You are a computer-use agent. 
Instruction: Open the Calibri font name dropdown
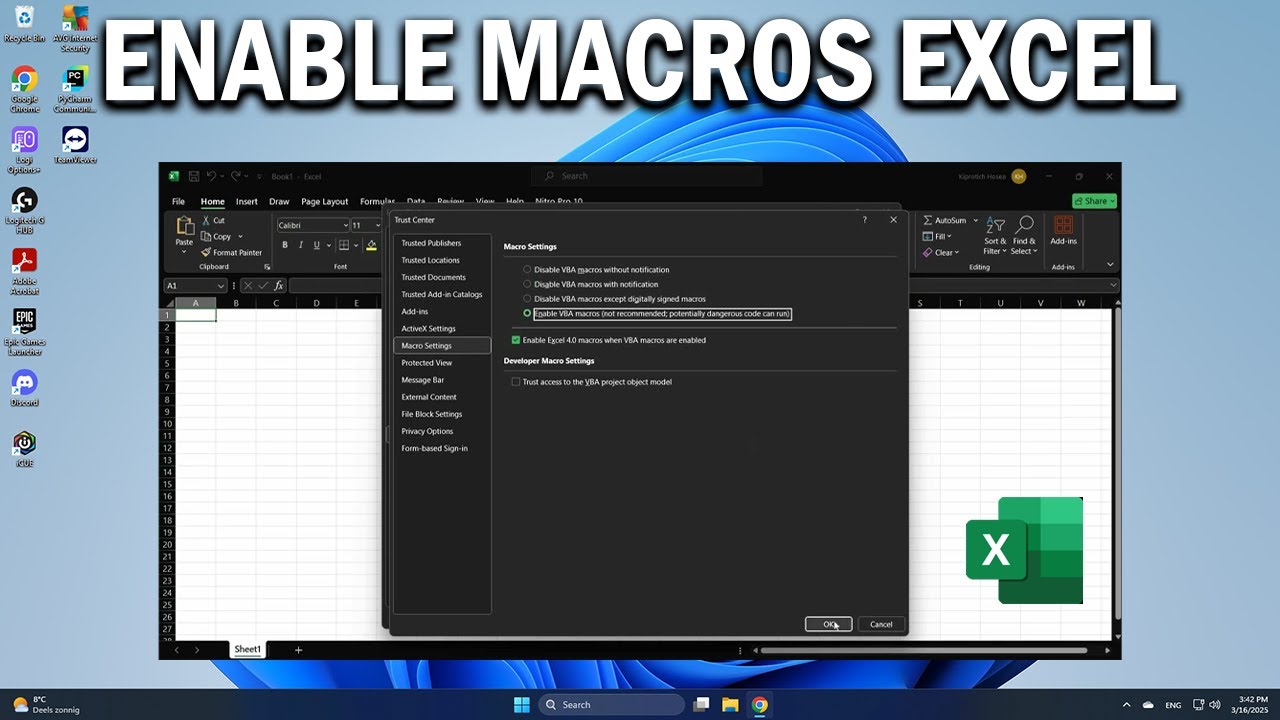click(346, 226)
